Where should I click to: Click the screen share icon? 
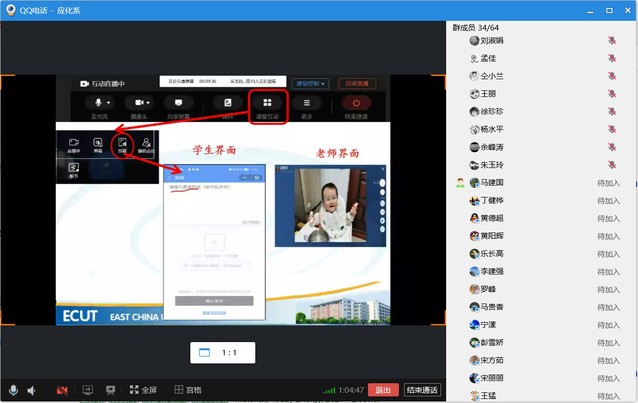pyautogui.click(x=87, y=390)
